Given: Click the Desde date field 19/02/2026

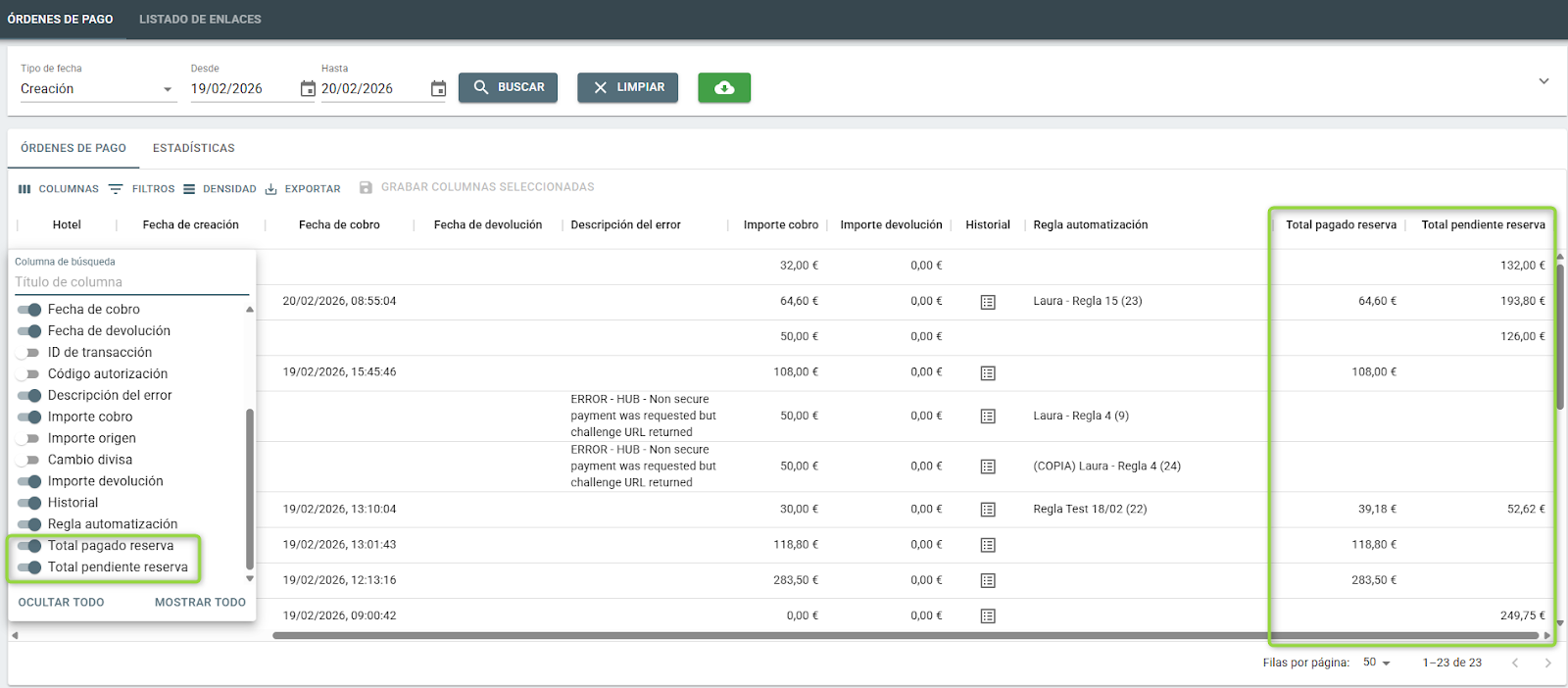Looking at the screenshot, I should 242,89.
